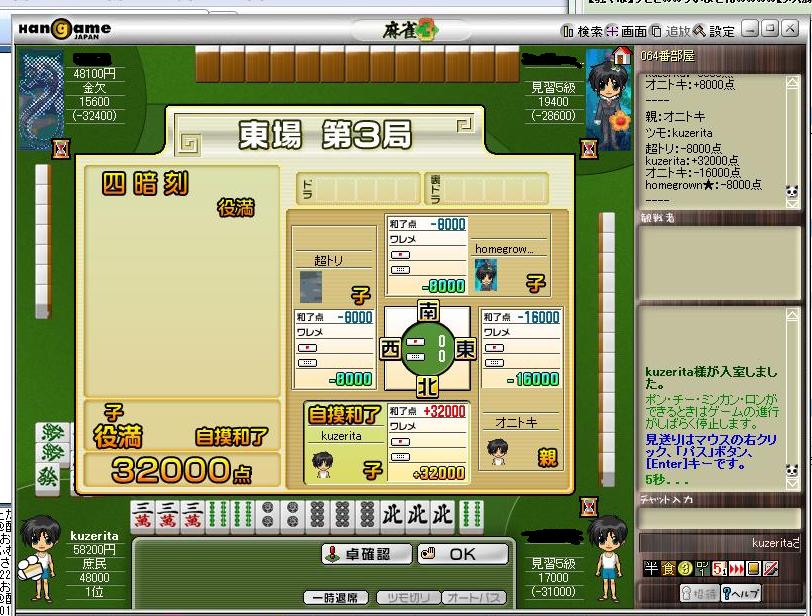
Task: Click the red triple-arrow speed icon
Action: pyautogui.click(x=736, y=568)
